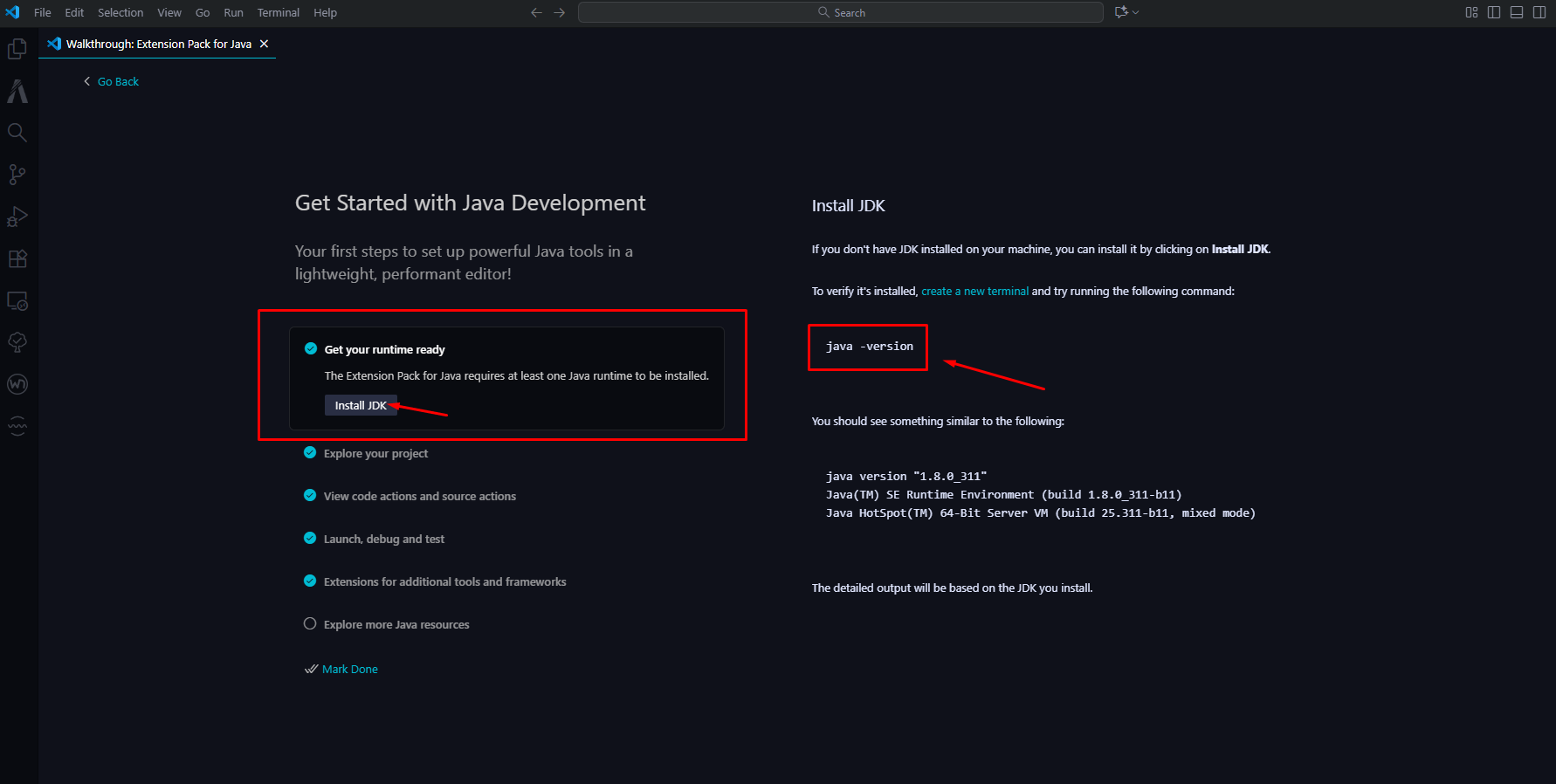Open the Remote Explorer view

click(x=17, y=300)
